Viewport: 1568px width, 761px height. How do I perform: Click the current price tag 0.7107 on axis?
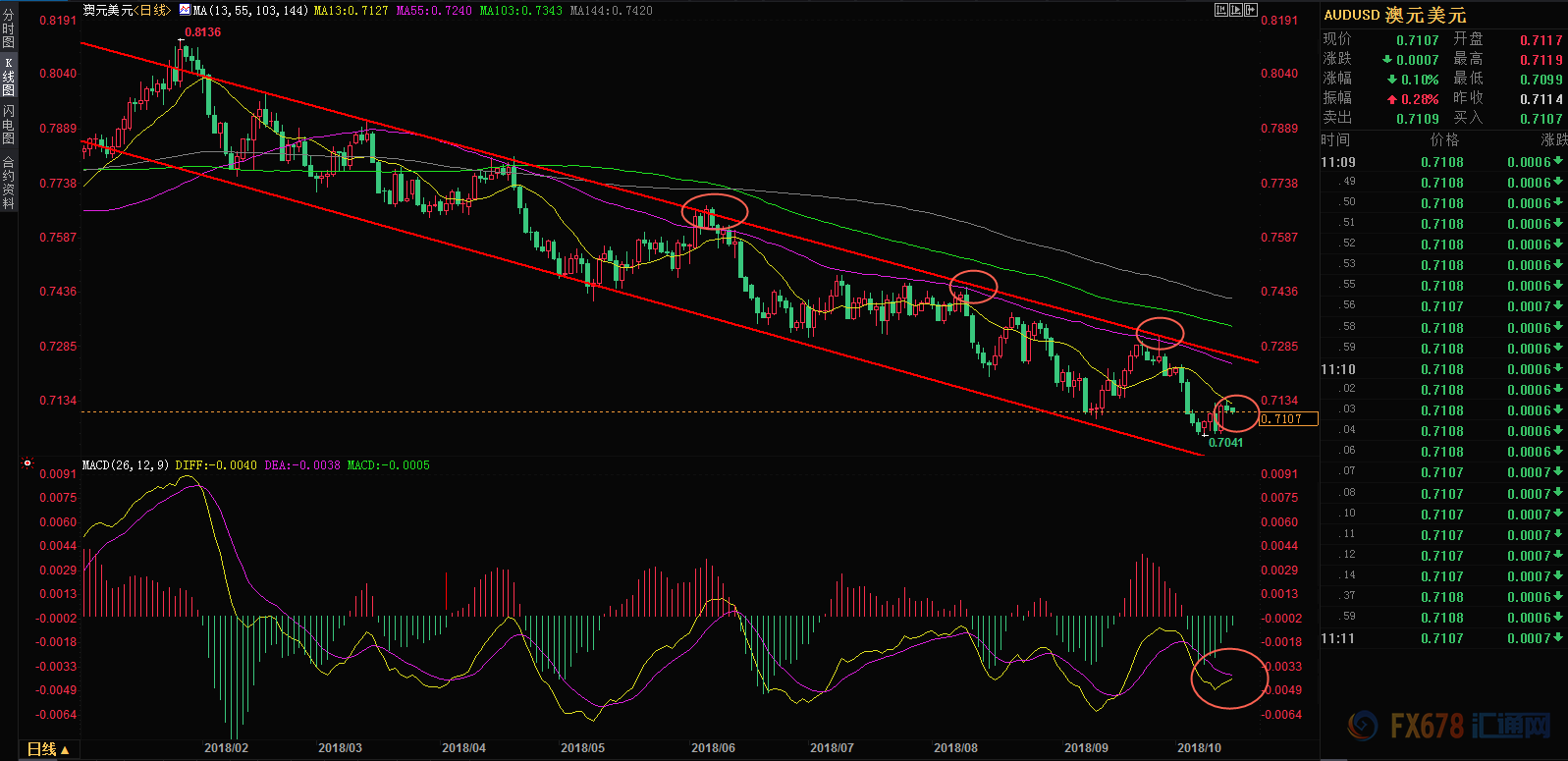click(x=1288, y=419)
